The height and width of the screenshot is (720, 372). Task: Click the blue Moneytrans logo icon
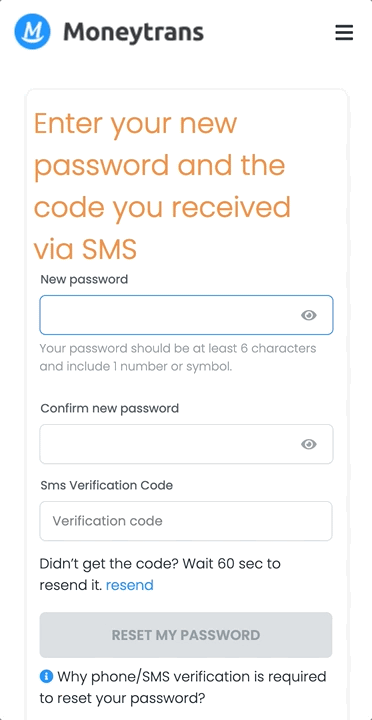[x=32, y=32]
